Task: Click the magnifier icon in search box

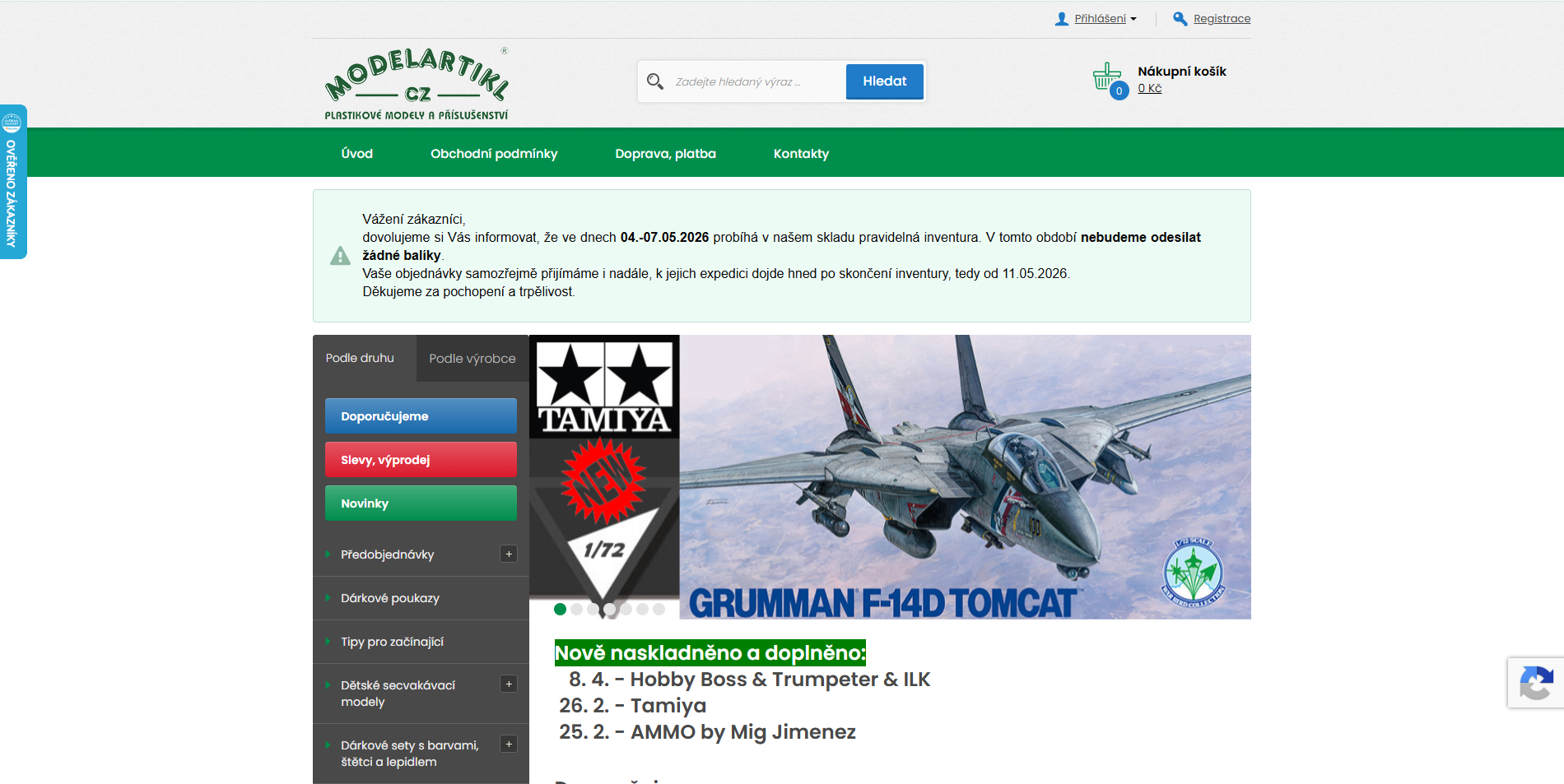Action: pos(655,81)
